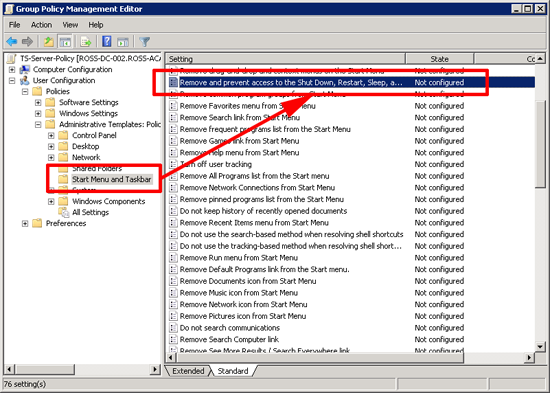This screenshot has width=550, height=393.
Task: Expand the Computer Configuration node
Action: click(x=12, y=69)
